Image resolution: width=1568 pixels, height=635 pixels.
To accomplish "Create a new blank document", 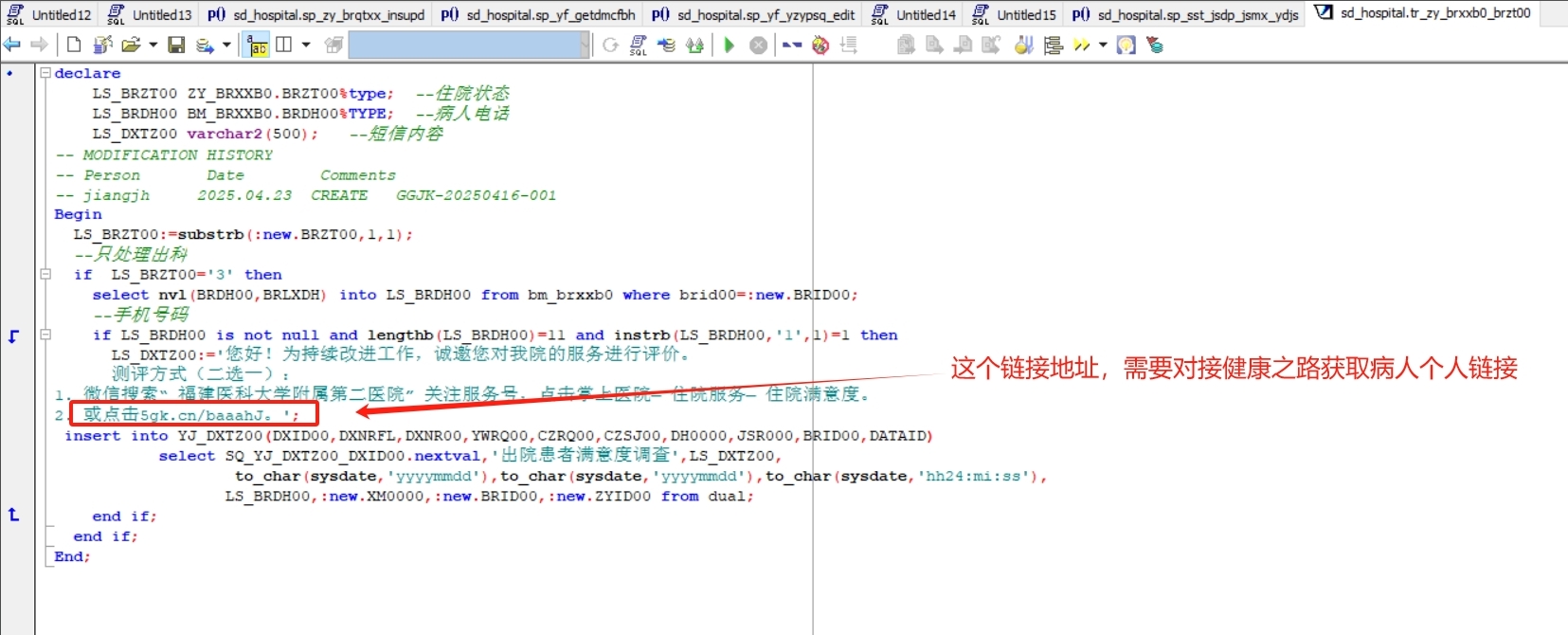I will pos(74,45).
